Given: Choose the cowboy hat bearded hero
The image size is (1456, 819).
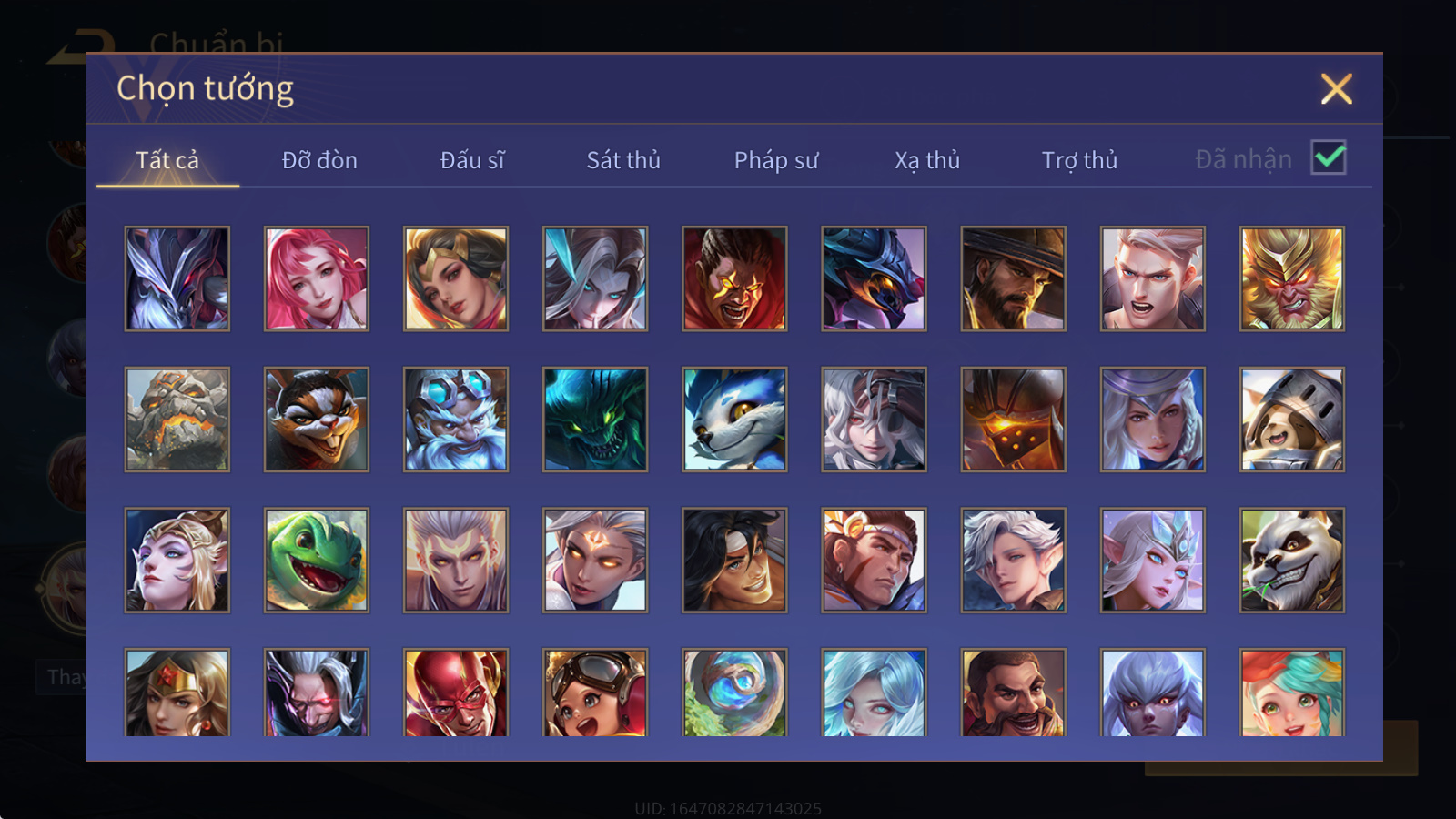Looking at the screenshot, I should coord(1014,278).
